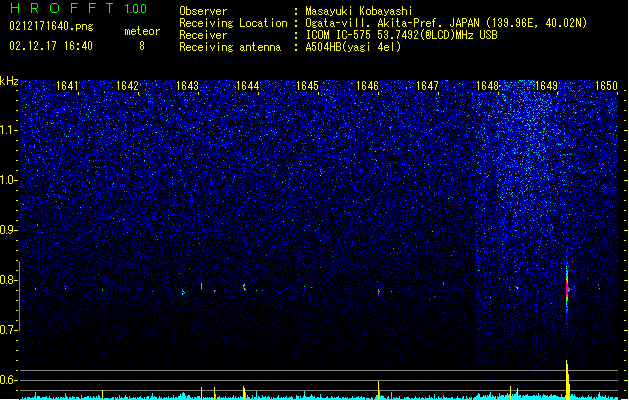Screen dimensions: 629x400
Task: Click the 1643 time axis marker
Action: [187, 86]
